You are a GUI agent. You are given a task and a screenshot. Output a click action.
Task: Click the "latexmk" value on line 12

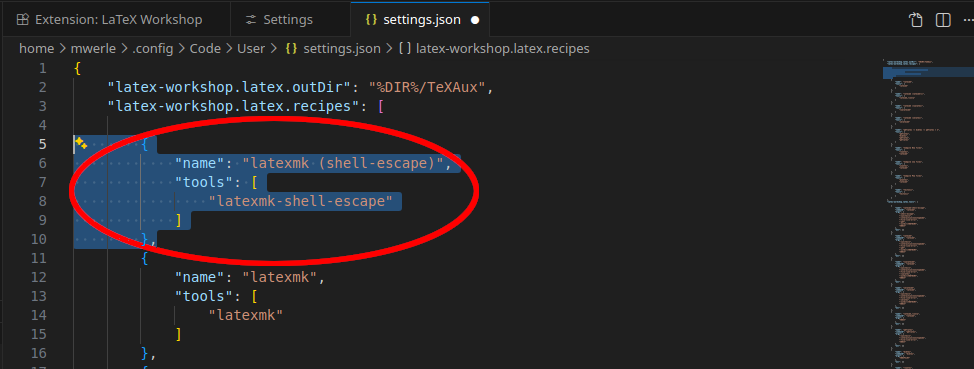[280, 277]
